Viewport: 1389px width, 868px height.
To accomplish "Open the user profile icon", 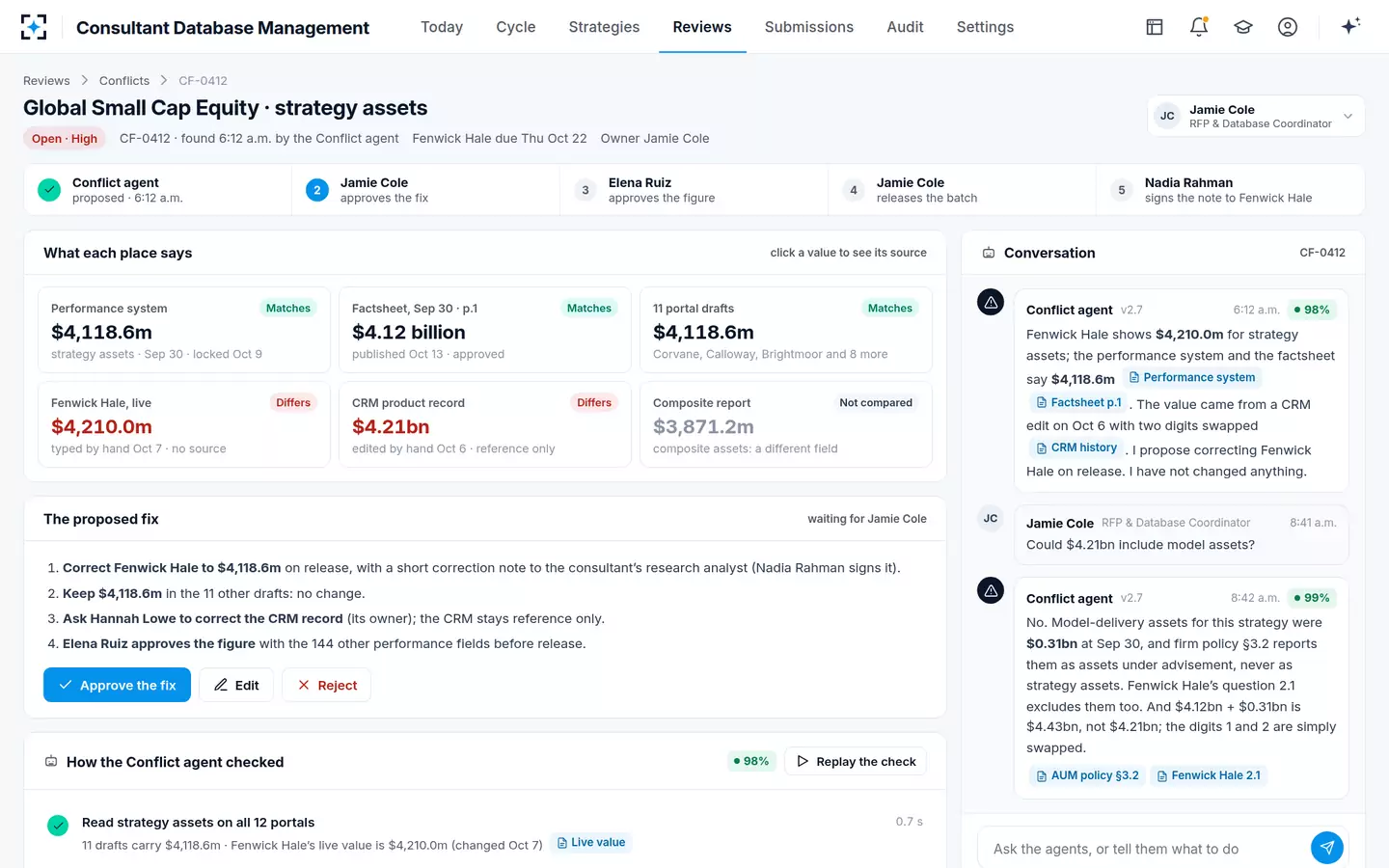I will pos(1288,27).
